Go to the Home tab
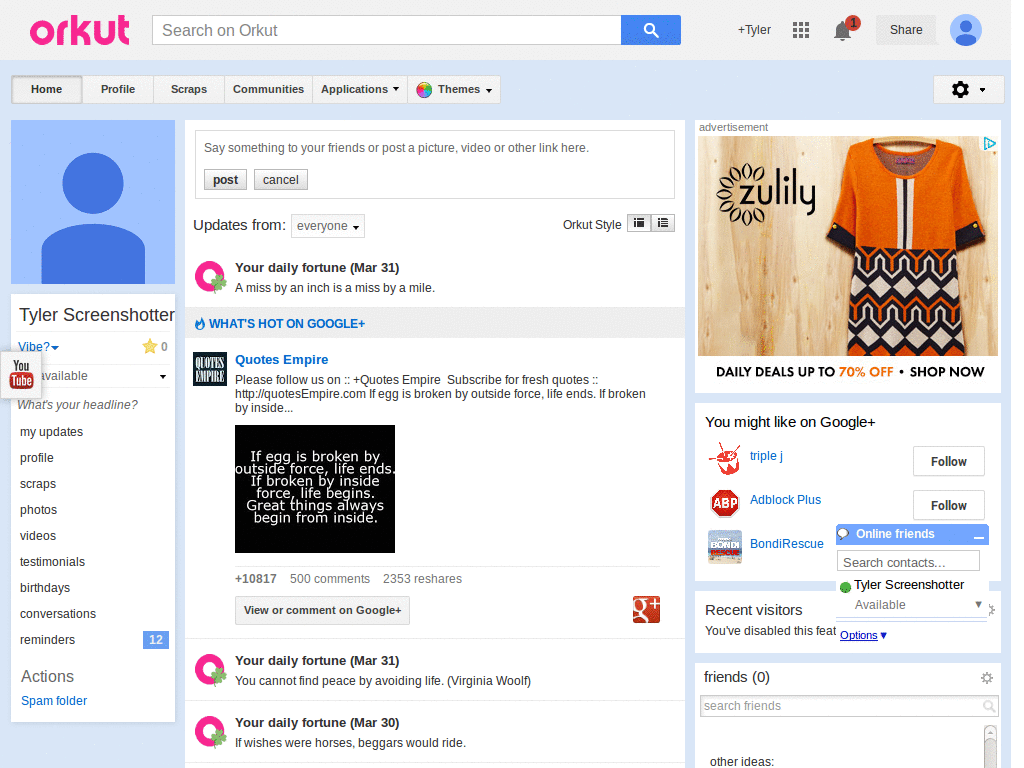The width and height of the screenshot is (1024, 768). [46, 89]
